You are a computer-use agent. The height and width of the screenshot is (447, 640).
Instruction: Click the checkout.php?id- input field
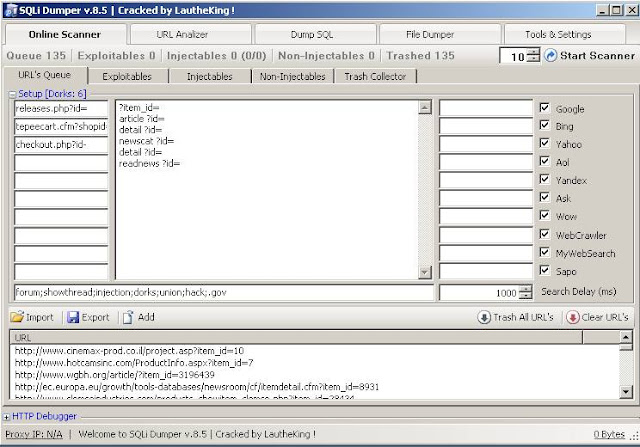tap(61, 145)
